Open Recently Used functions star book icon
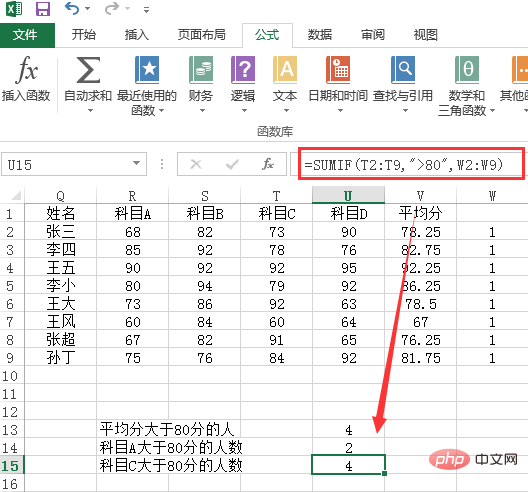Image resolution: width=528 pixels, height=492 pixels. coord(147,70)
